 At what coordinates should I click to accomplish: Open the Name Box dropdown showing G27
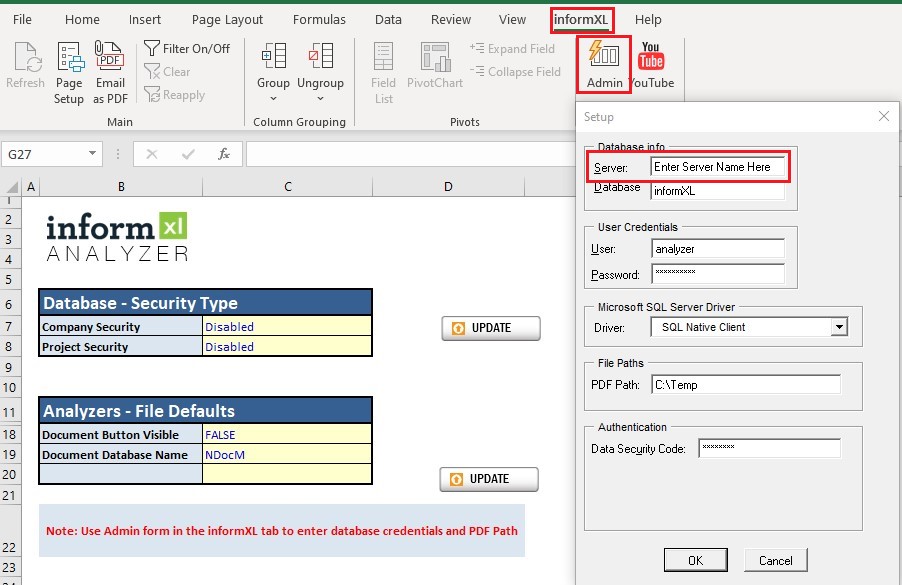(94, 155)
